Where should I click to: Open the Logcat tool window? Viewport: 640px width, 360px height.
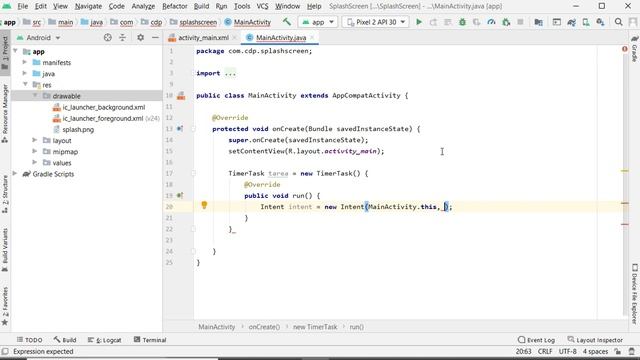coord(104,340)
